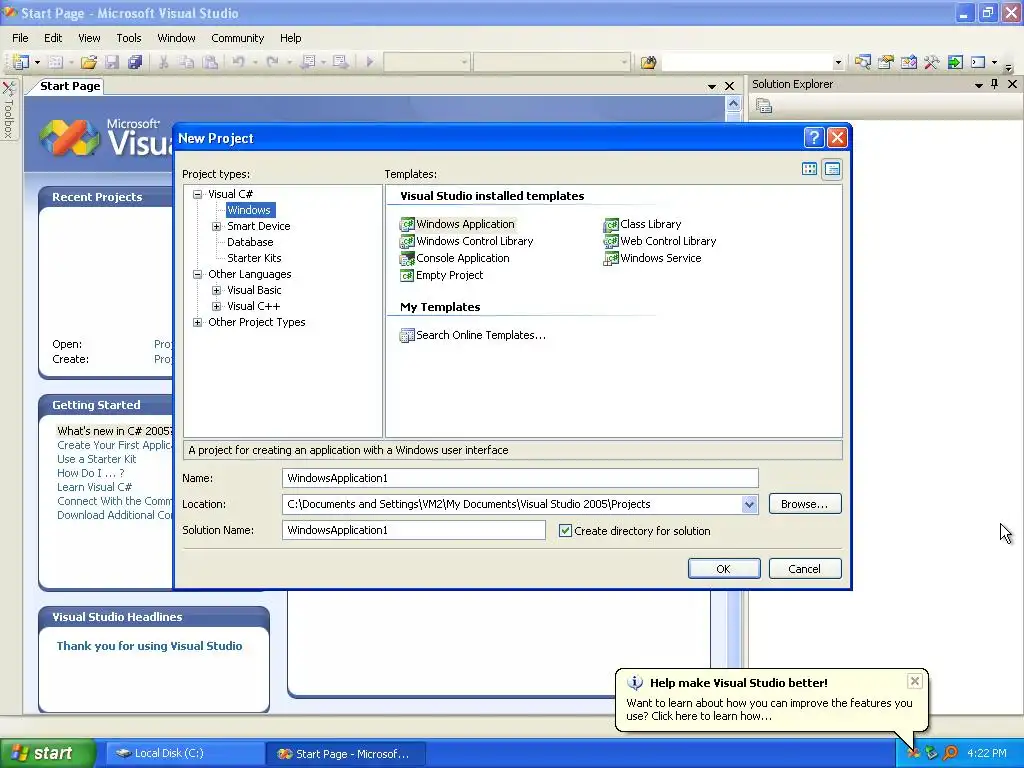Collapse the Other Languages tree node
1024x768 pixels.
198,274
